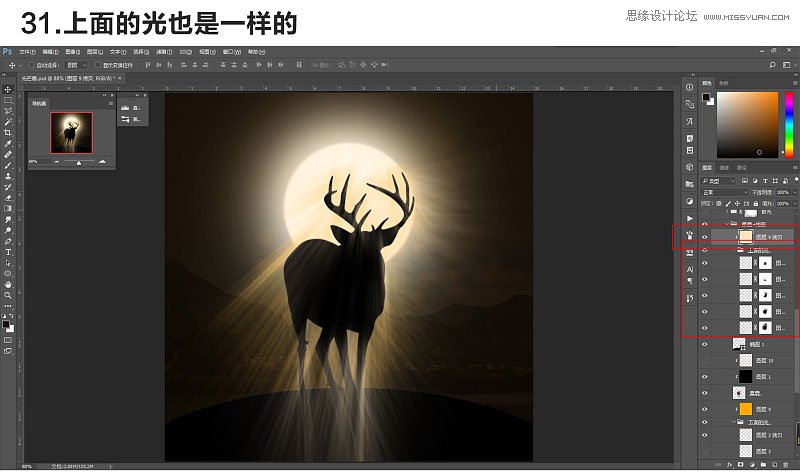Select the Brush tool
Viewport: 800px width, 474px height.
[8, 165]
